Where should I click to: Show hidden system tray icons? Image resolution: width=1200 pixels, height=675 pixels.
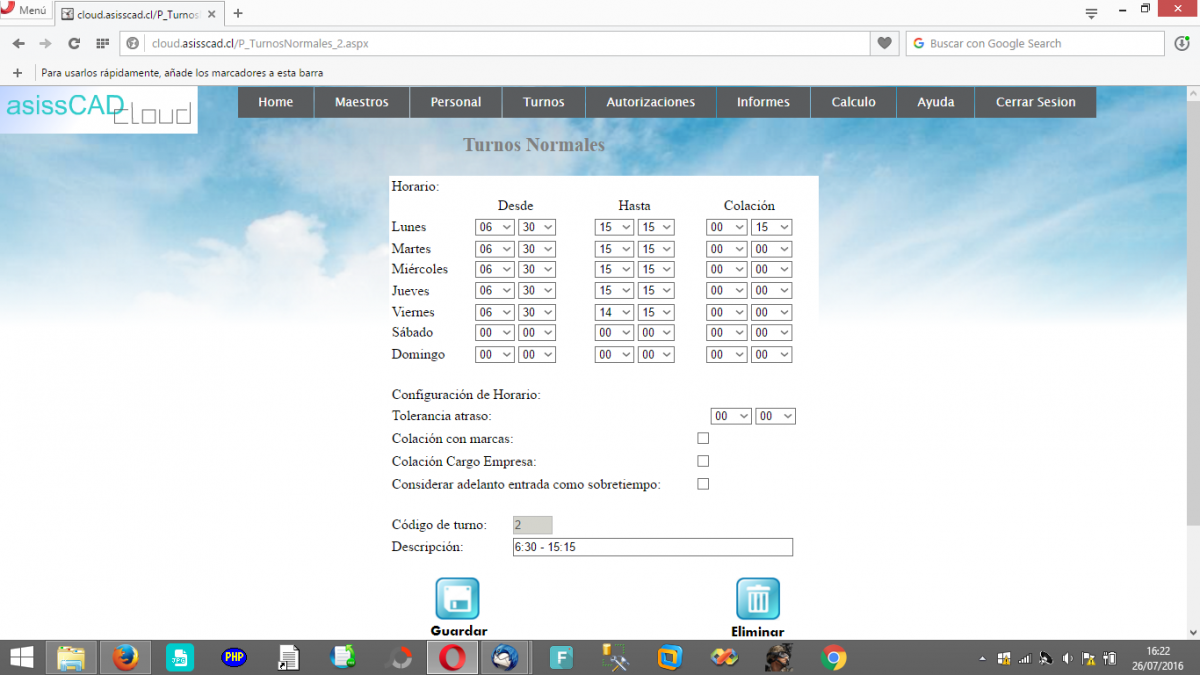point(983,658)
